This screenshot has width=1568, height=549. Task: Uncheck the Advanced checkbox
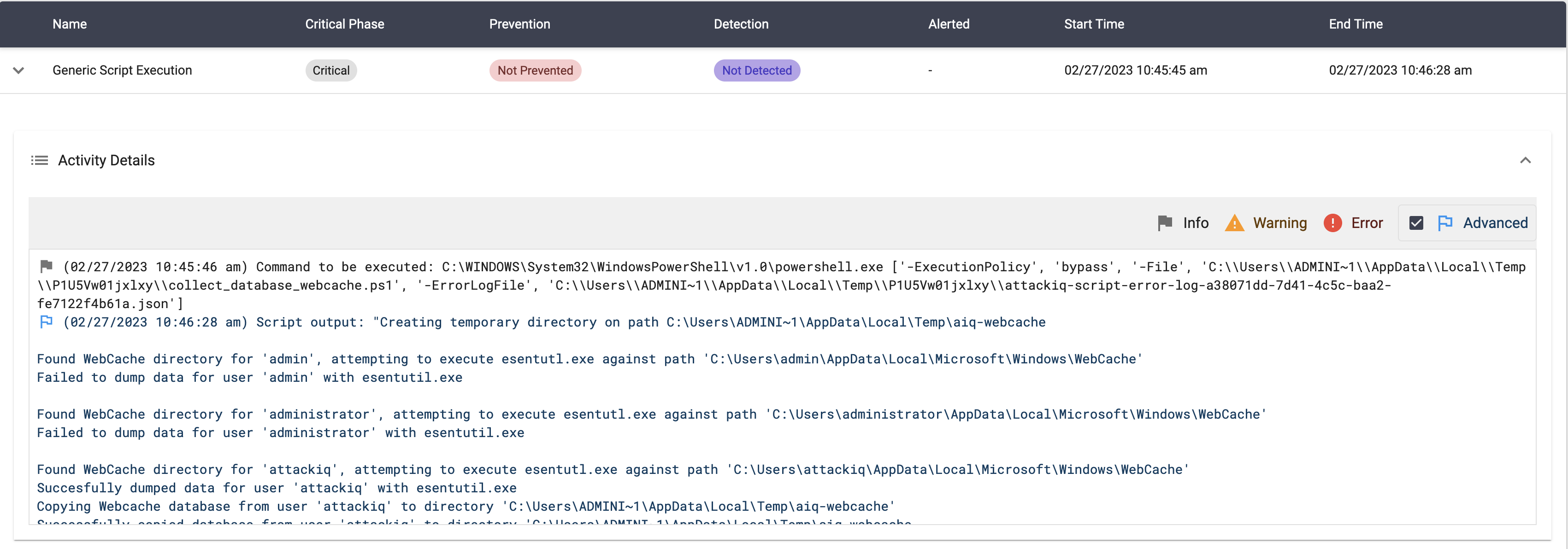coord(1416,223)
